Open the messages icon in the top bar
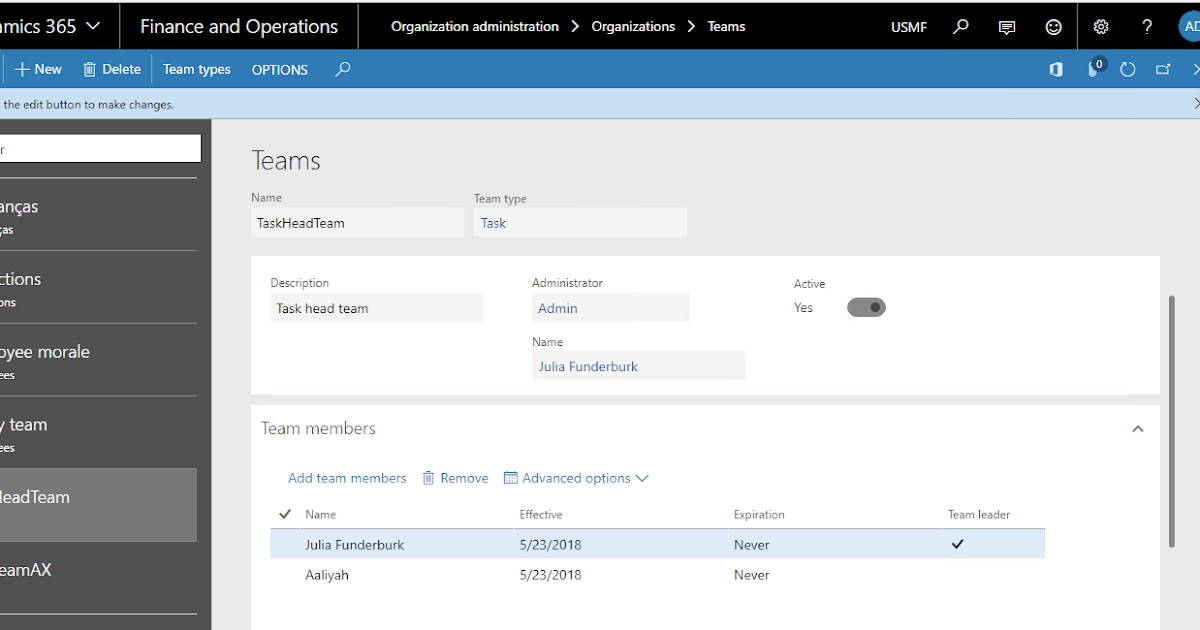1200x630 pixels. click(1007, 27)
